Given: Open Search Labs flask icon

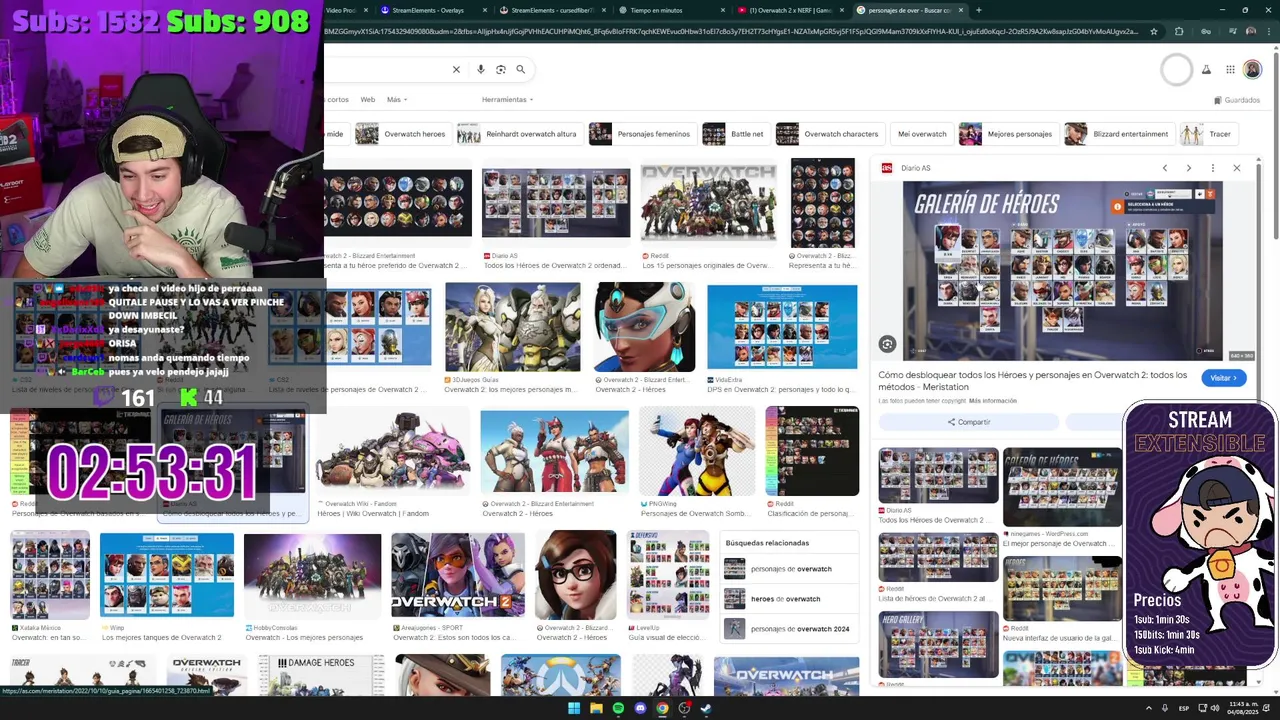Looking at the screenshot, I should click(x=1206, y=69).
